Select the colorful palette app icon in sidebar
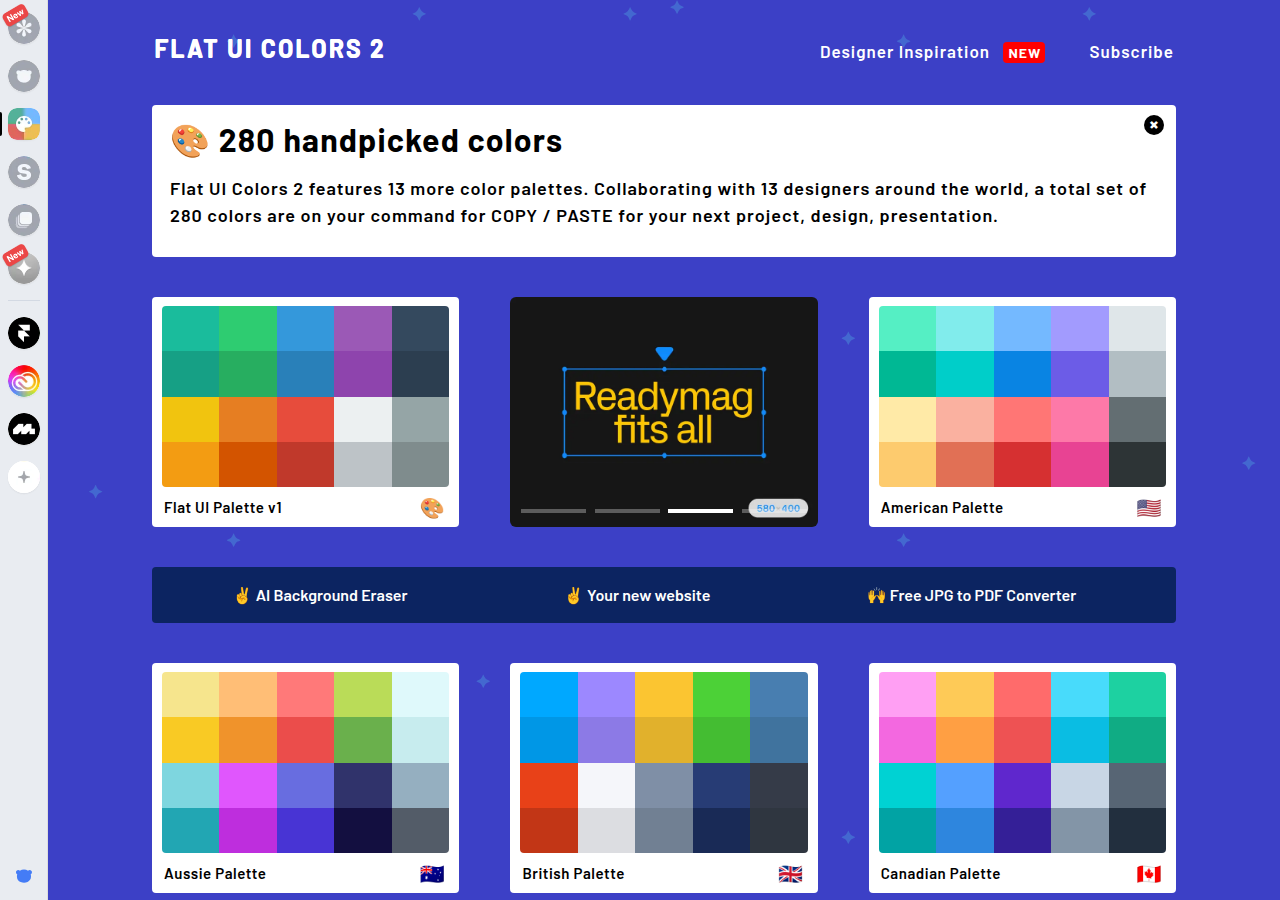Screen dimensions: 1280x900 (x=24, y=124)
